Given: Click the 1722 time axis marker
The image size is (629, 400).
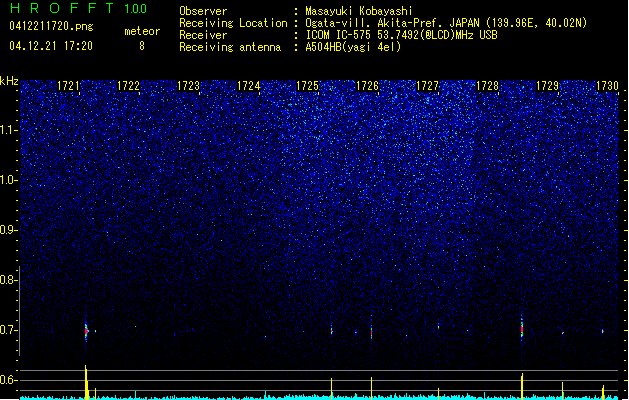Looking at the screenshot, I should [x=128, y=86].
